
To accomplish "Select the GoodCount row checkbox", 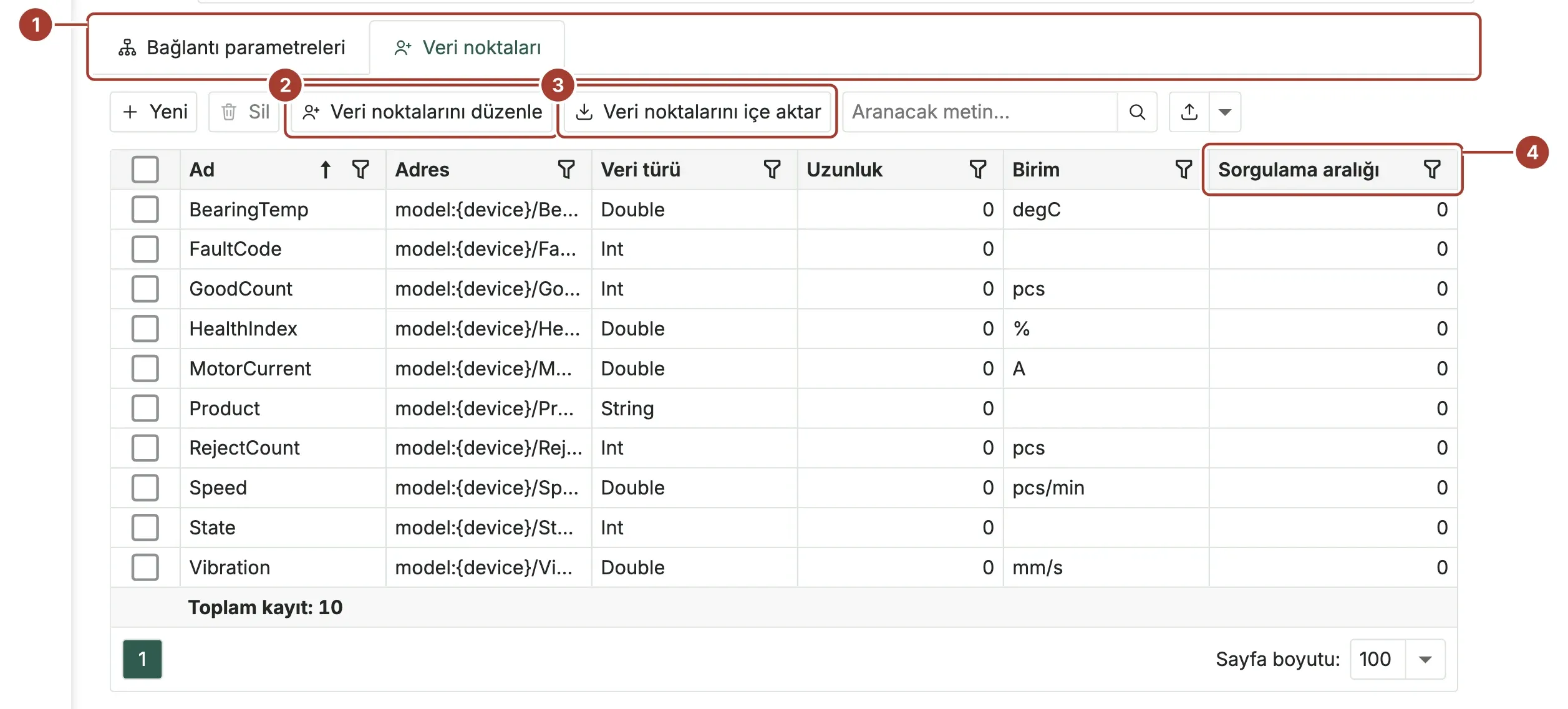I will (145, 289).
